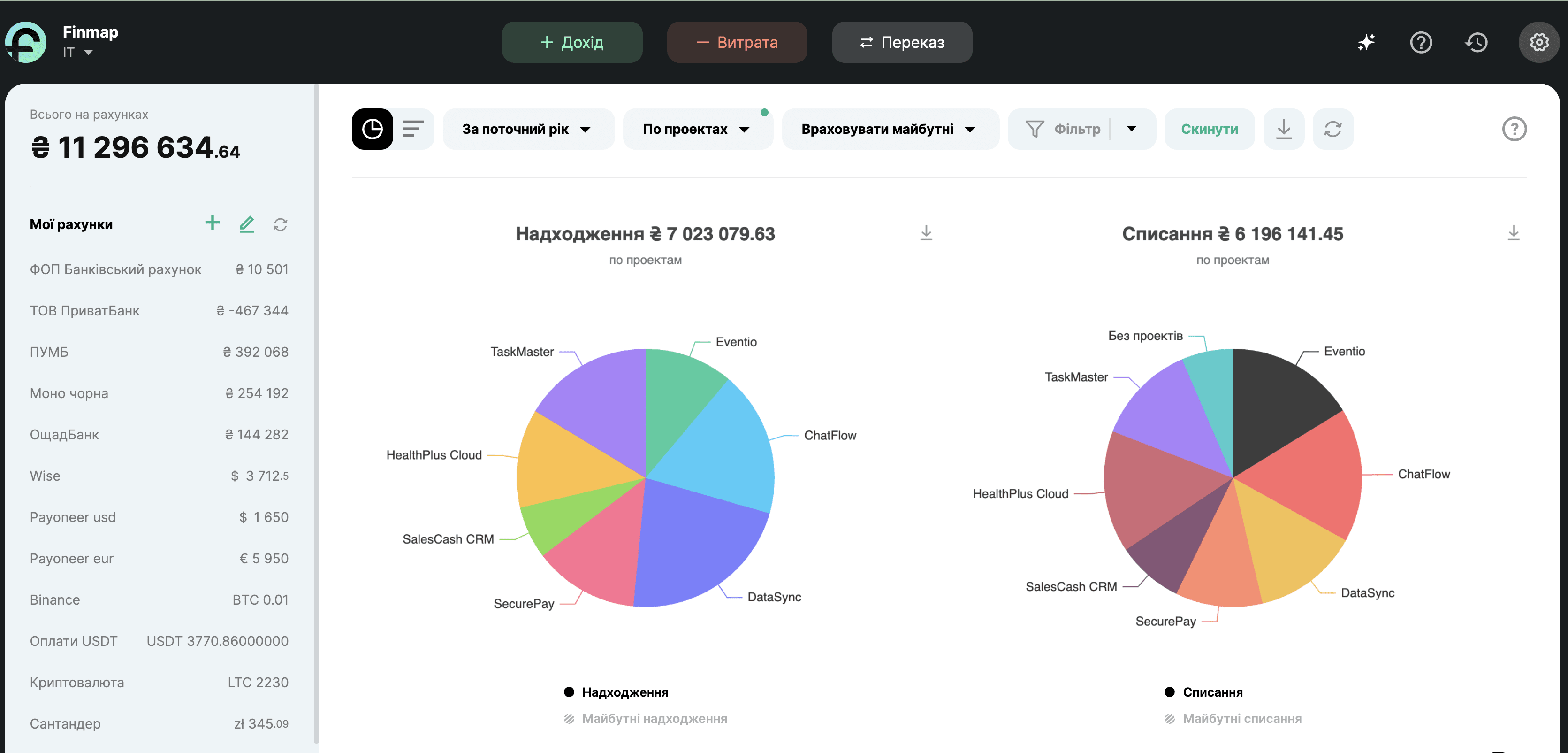Select Криптовалюта account row

click(159, 683)
